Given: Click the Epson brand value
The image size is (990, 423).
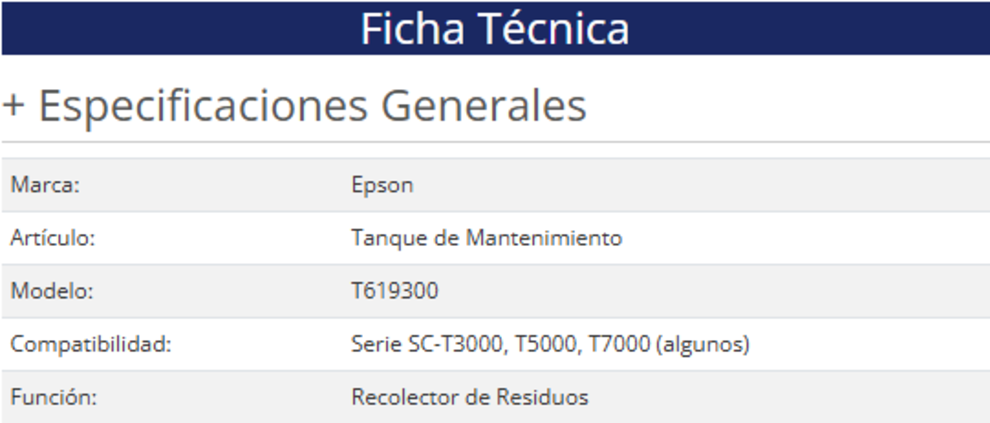Looking at the screenshot, I should (x=382, y=185).
